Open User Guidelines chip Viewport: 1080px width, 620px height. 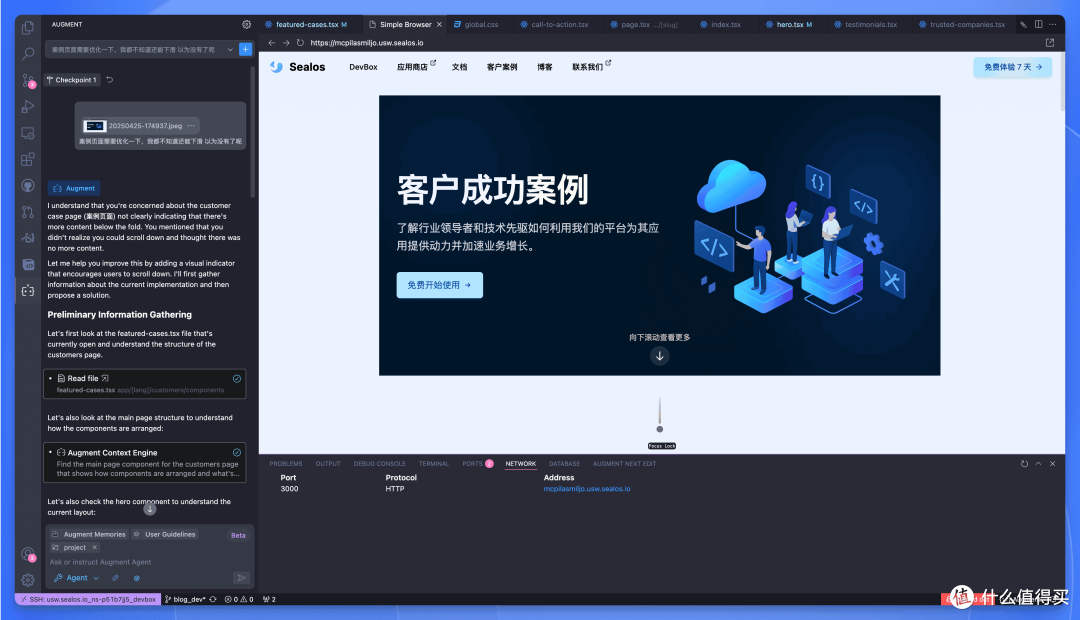(x=165, y=535)
